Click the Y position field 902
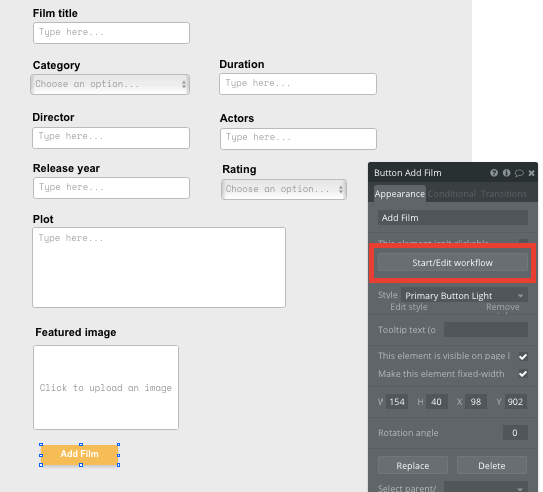This screenshot has width=543, height=492. (x=515, y=402)
